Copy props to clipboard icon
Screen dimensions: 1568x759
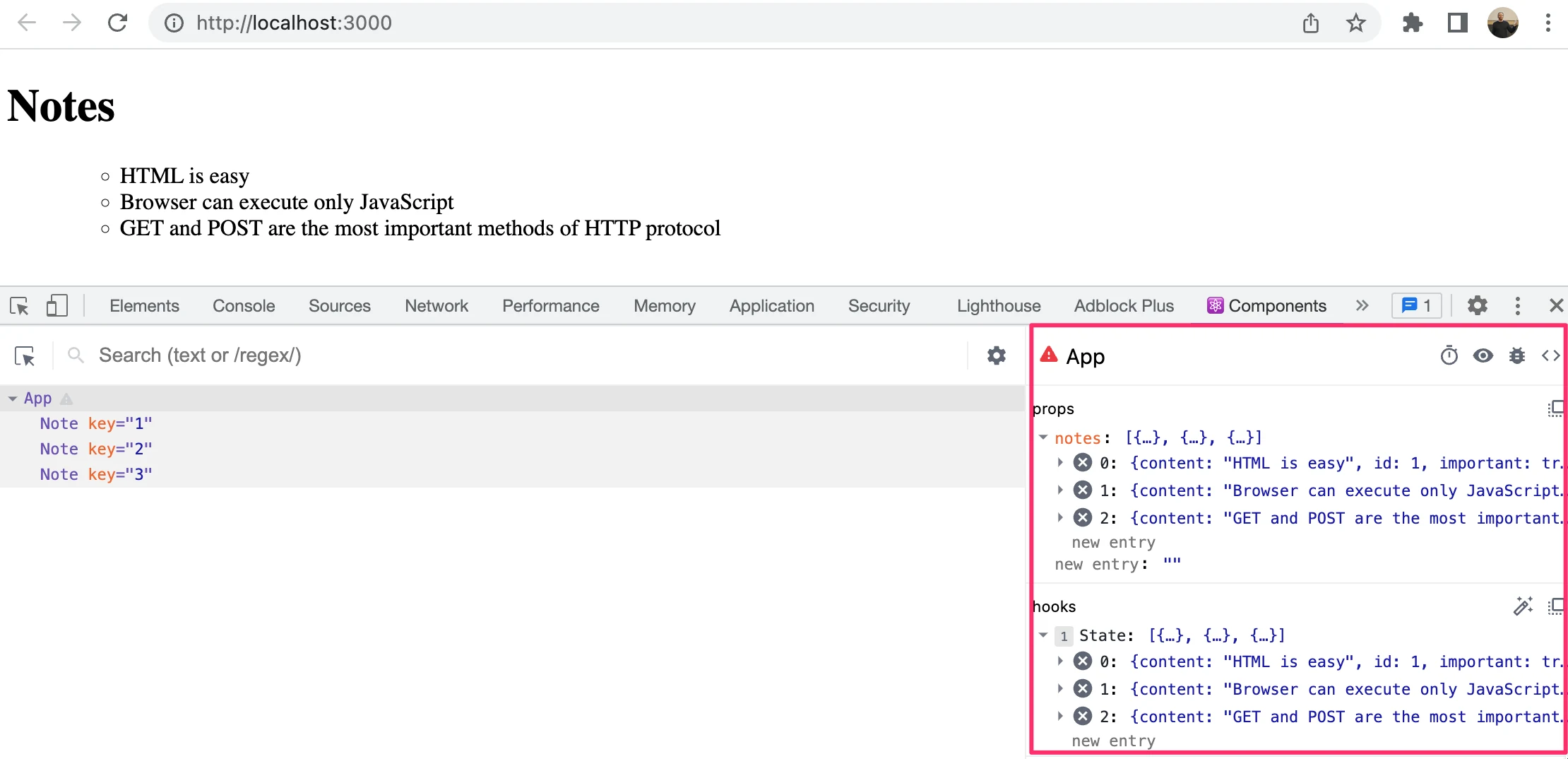pyautogui.click(x=1555, y=408)
